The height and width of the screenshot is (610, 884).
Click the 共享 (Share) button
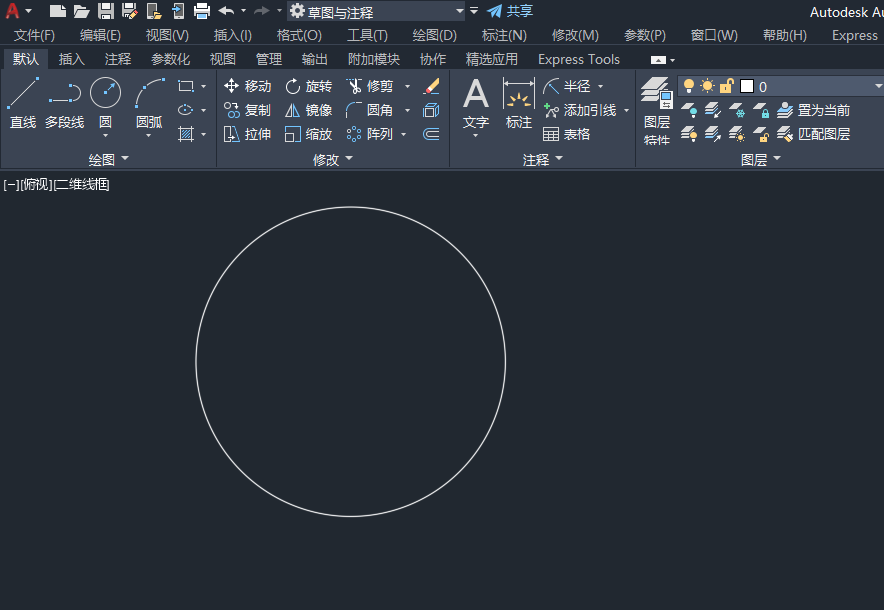click(x=510, y=11)
